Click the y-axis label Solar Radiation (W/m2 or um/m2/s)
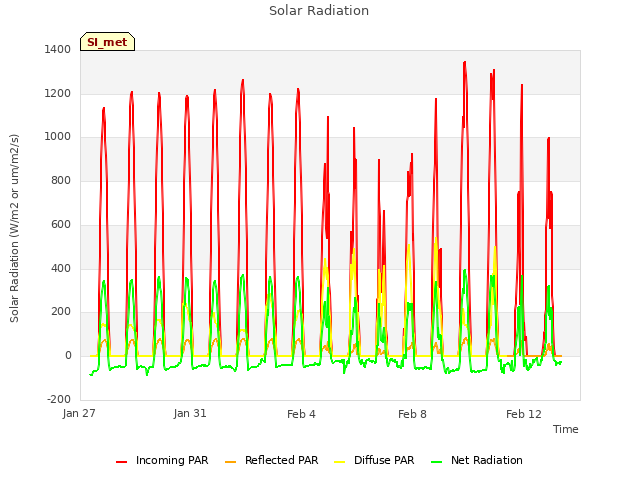Viewport: 640px width, 480px height. tap(14, 228)
